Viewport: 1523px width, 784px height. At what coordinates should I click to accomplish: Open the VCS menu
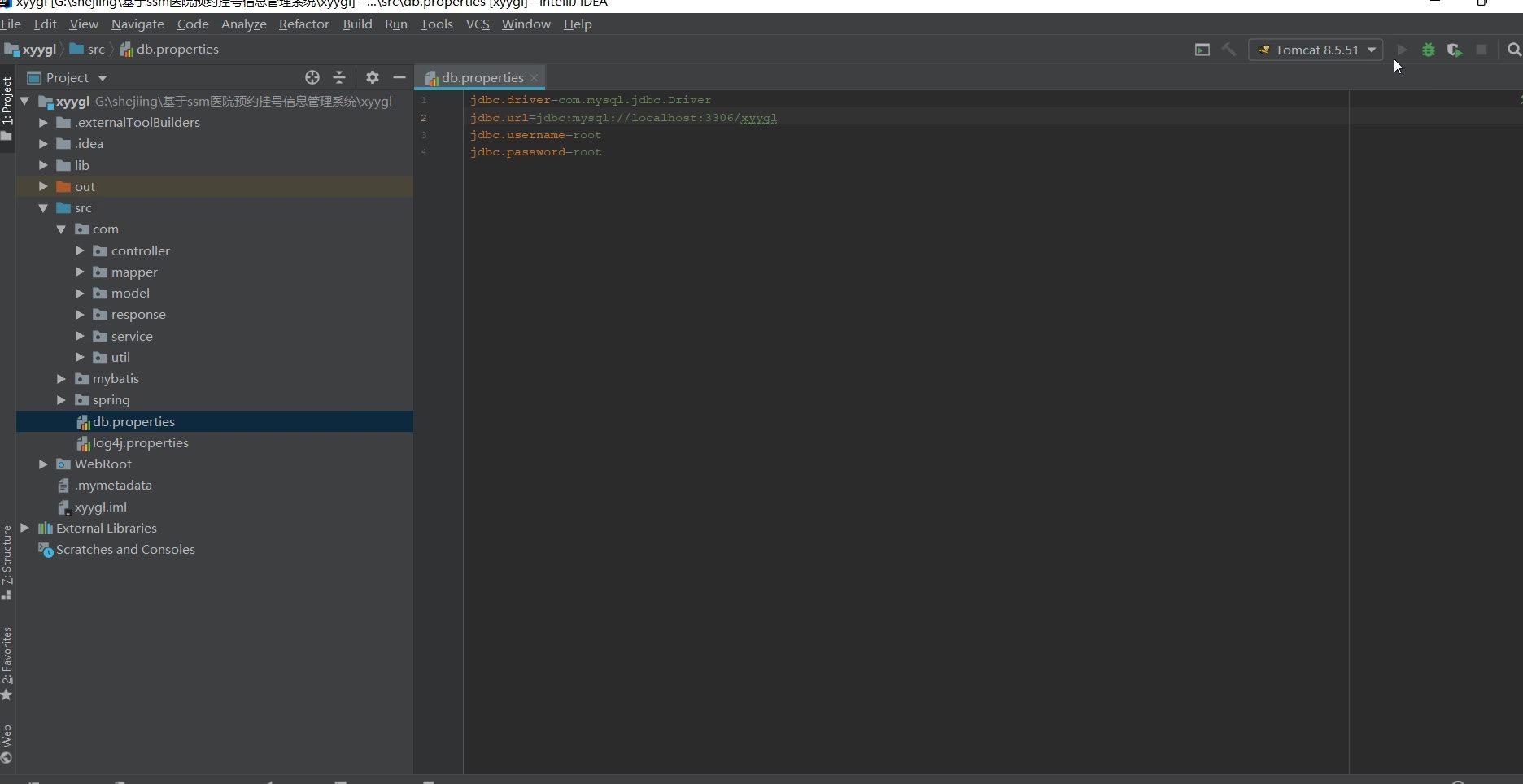pos(478,24)
